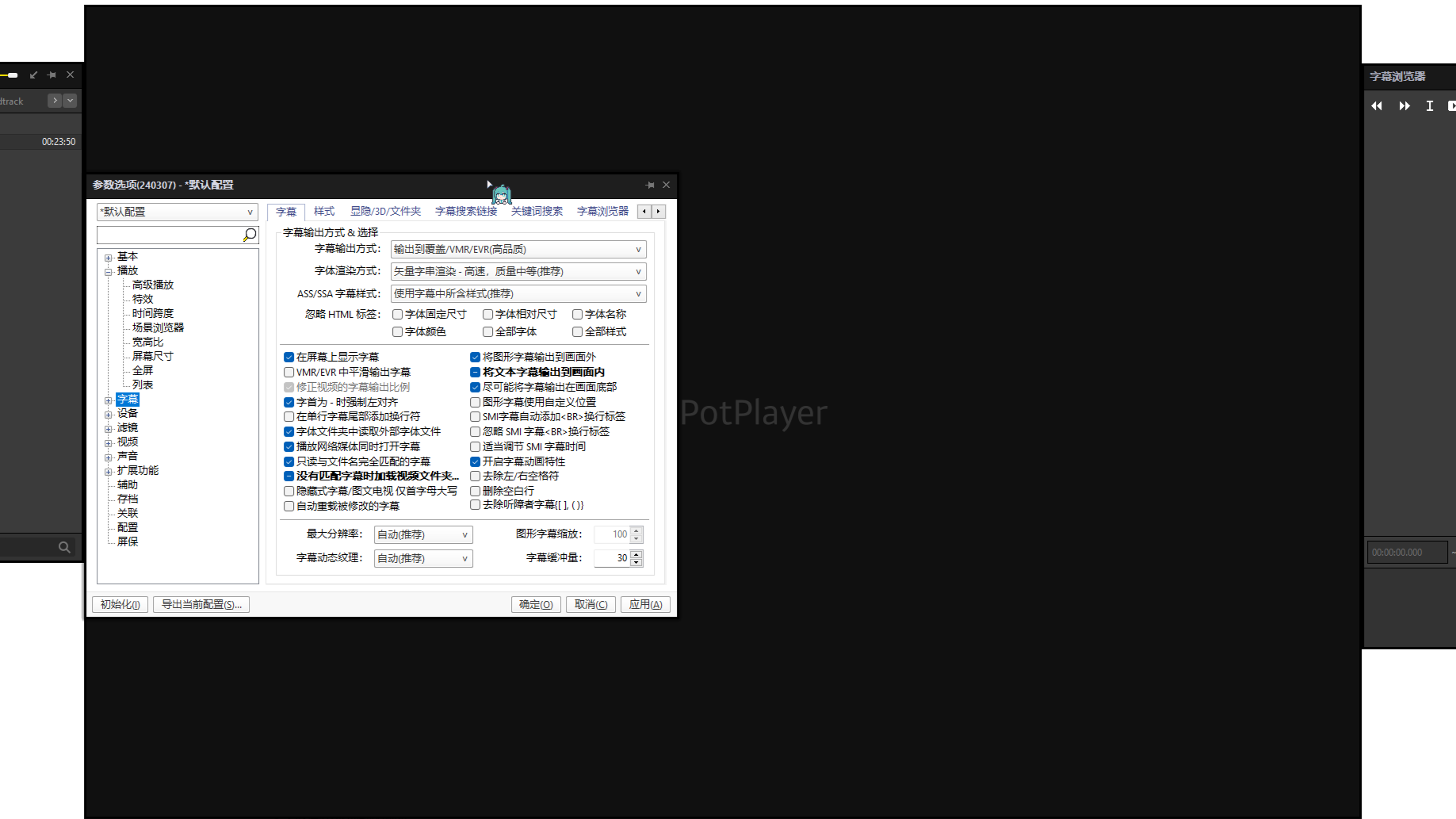Toggle 播放网络媒体同时打开字幕 checkbox

[289, 446]
